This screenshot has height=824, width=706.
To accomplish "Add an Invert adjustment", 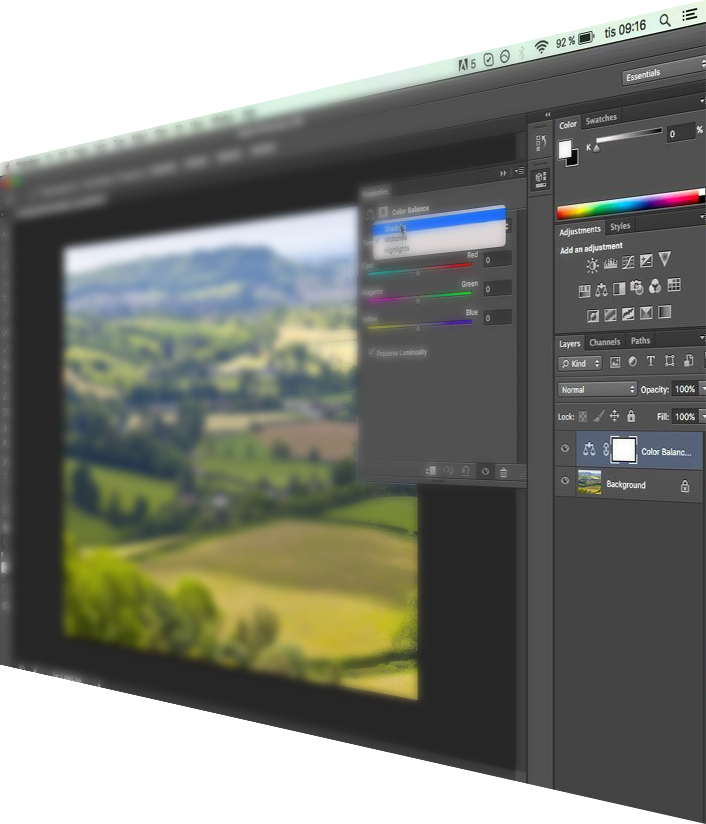I will (x=593, y=316).
